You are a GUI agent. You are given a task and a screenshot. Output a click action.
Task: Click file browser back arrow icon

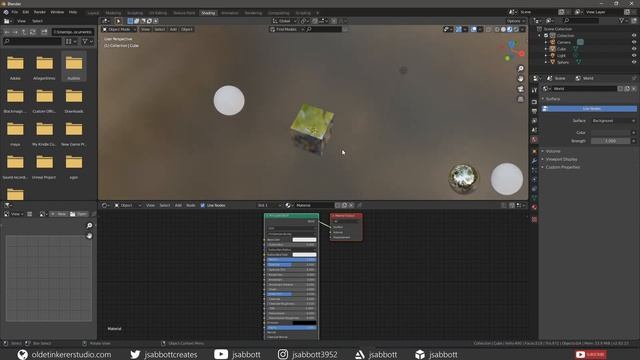[x=7, y=32]
